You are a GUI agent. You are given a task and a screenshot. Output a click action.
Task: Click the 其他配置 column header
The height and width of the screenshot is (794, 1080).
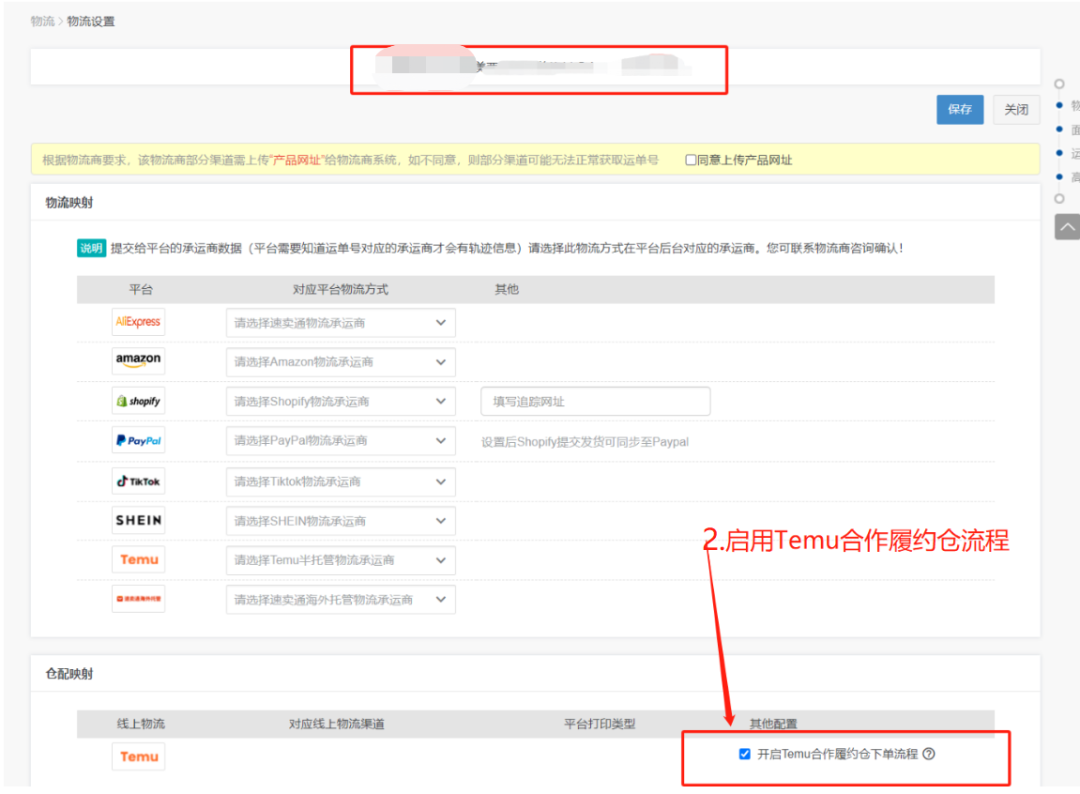[773, 724]
